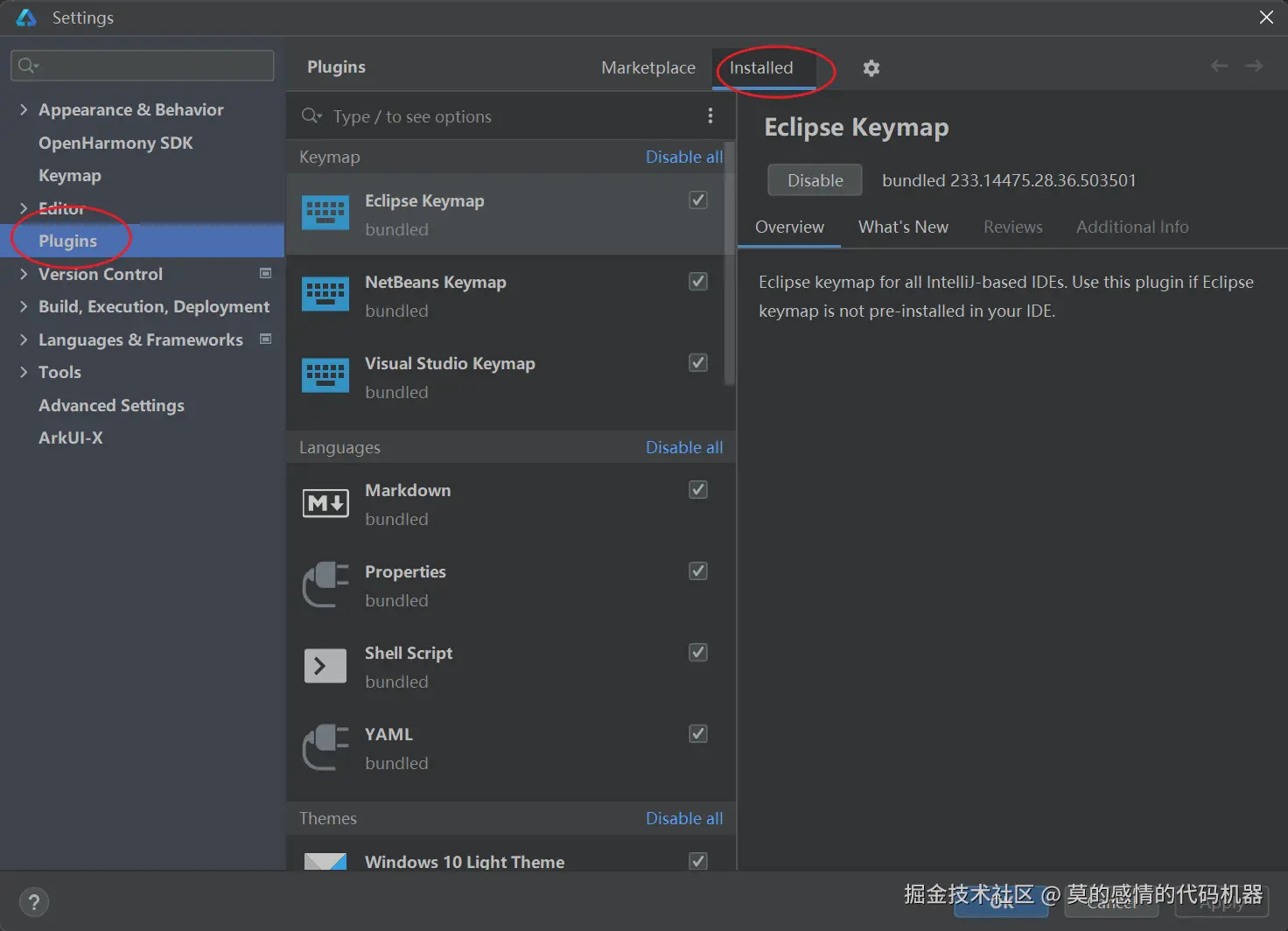Open the Reviews tab

click(x=1012, y=227)
